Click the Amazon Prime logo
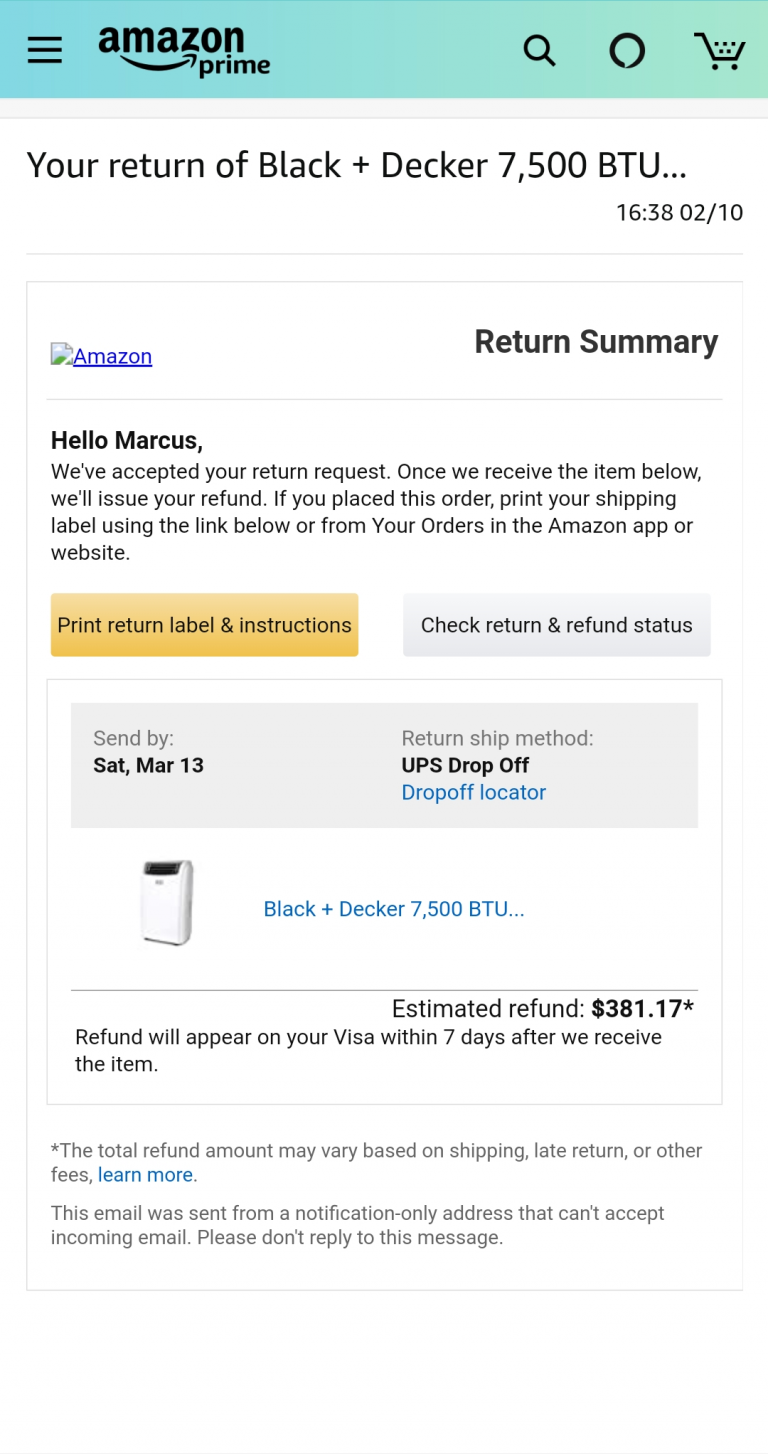The width and height of the screenshot is (768, 1454). coord(184,51)
